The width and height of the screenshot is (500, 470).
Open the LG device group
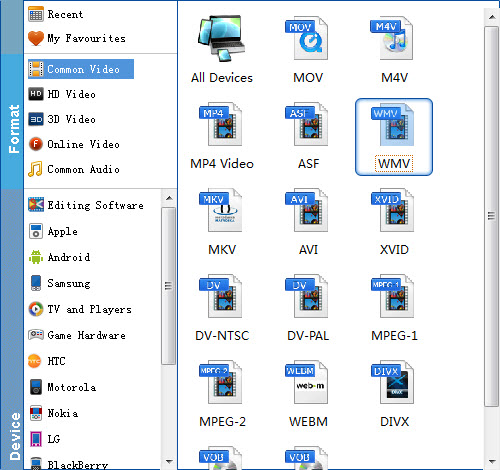click(44, 439)
